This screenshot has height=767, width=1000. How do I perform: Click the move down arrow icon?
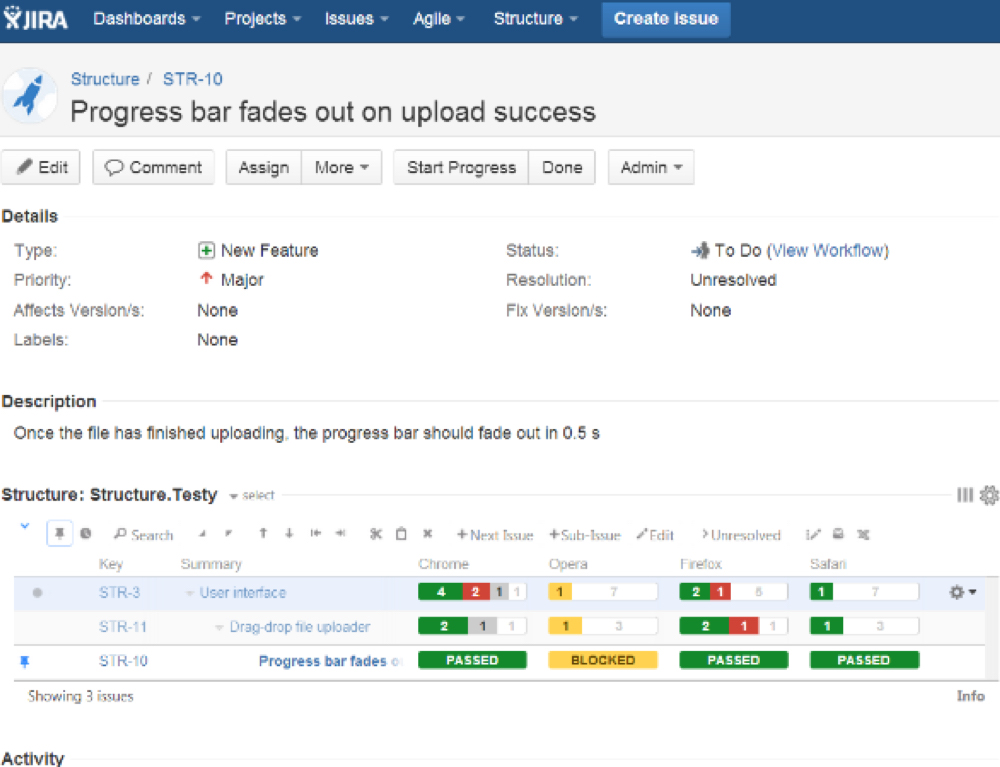click(289, 534)
